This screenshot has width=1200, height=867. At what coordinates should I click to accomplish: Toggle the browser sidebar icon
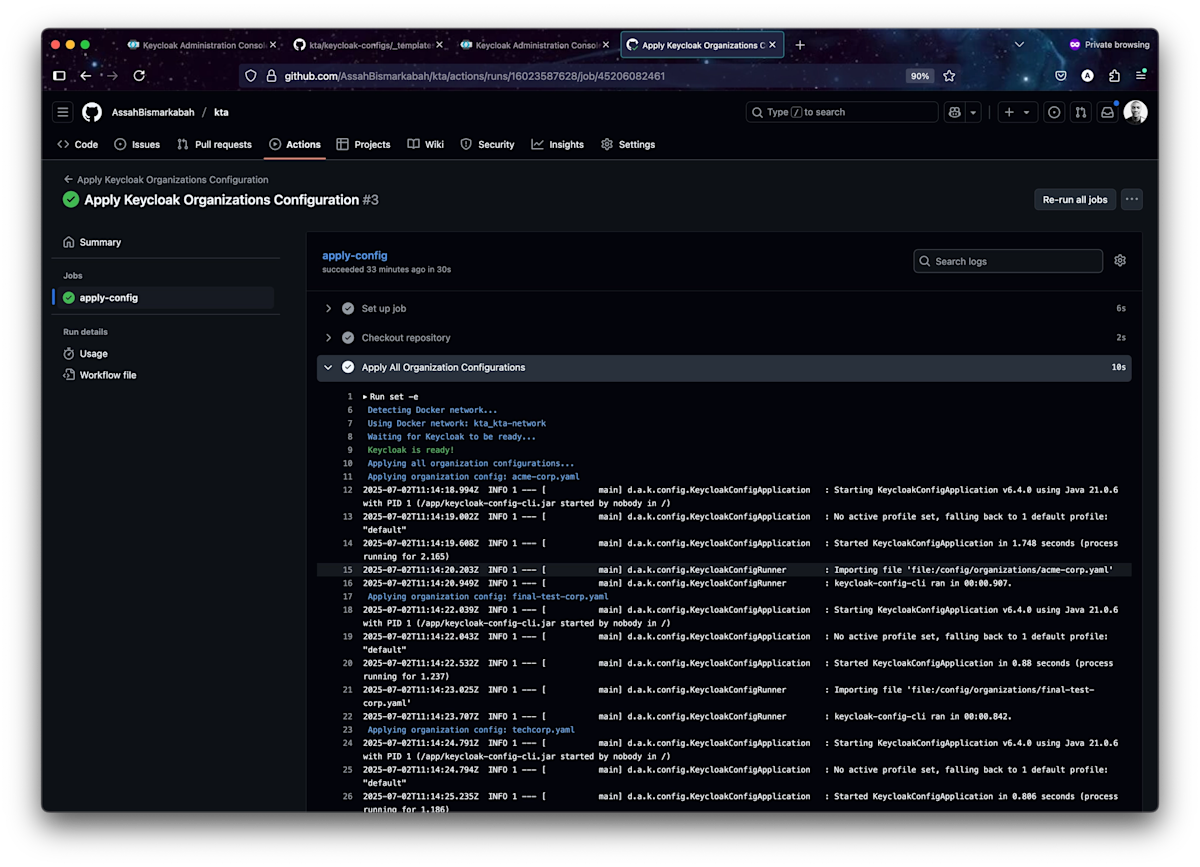59,76
